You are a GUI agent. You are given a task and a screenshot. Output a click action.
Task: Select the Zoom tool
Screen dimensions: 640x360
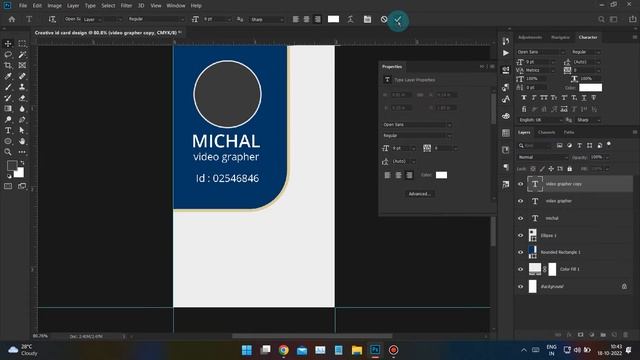pos(8,152)
